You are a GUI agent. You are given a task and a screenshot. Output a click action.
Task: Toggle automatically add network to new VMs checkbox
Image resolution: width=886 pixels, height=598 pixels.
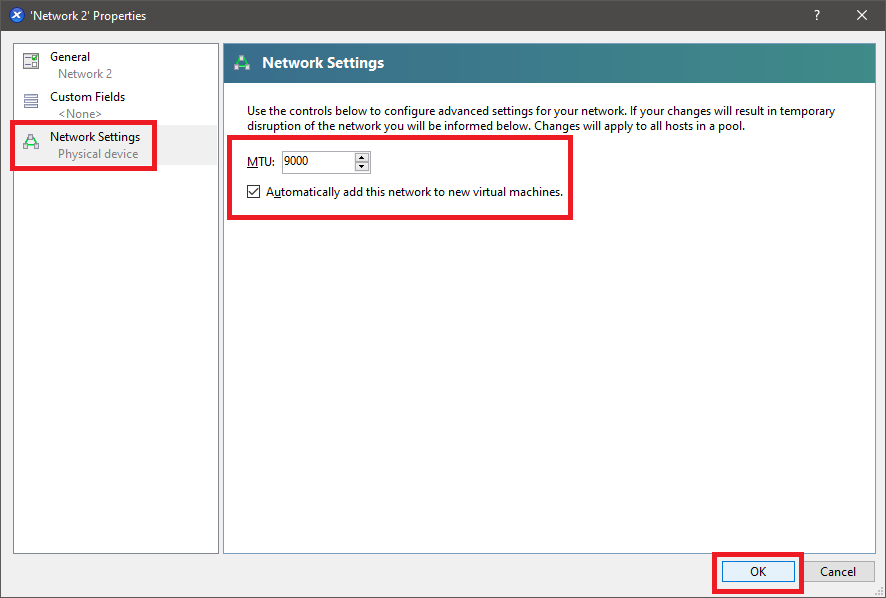point(253,191)
